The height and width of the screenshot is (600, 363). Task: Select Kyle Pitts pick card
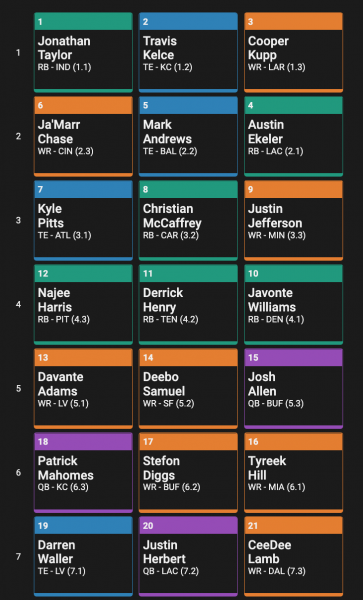(83, 221)
